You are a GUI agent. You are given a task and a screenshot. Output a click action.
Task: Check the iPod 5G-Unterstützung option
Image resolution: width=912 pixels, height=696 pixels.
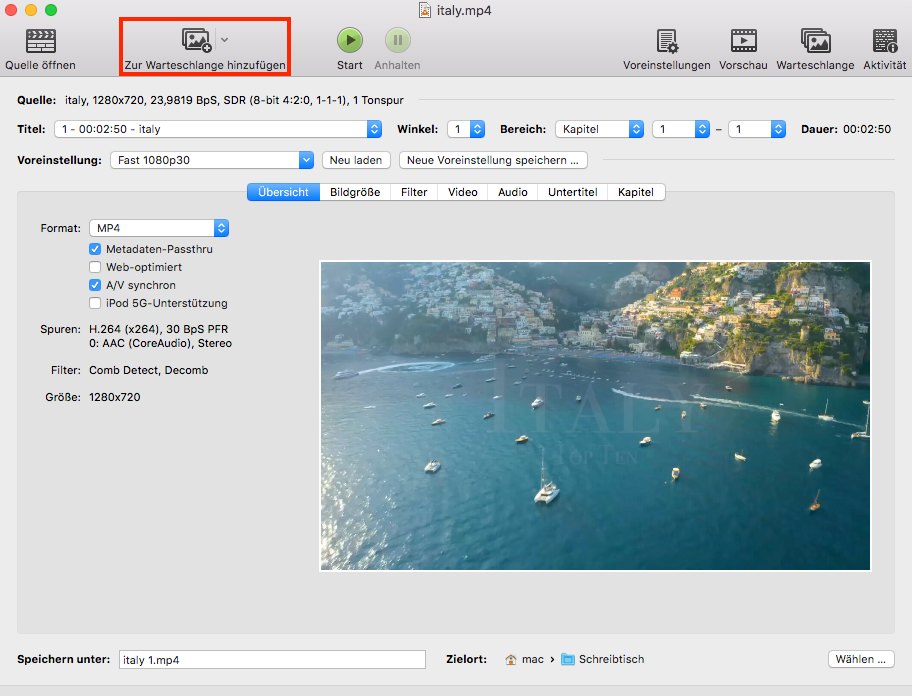click(x=95, y=303)
